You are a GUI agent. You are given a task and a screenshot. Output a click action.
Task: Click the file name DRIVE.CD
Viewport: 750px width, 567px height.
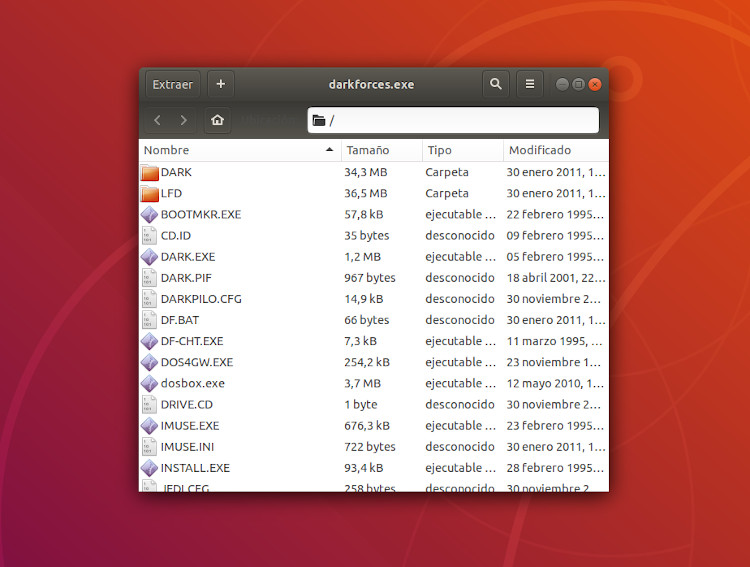187,404
